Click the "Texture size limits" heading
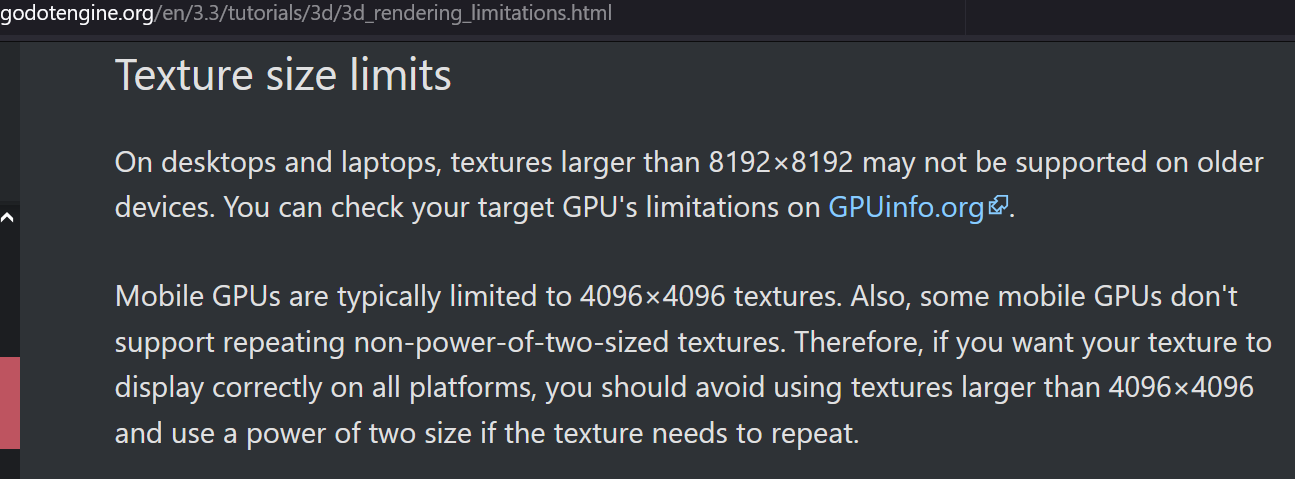Screen dimensions: 1295x479 (283, 75)
